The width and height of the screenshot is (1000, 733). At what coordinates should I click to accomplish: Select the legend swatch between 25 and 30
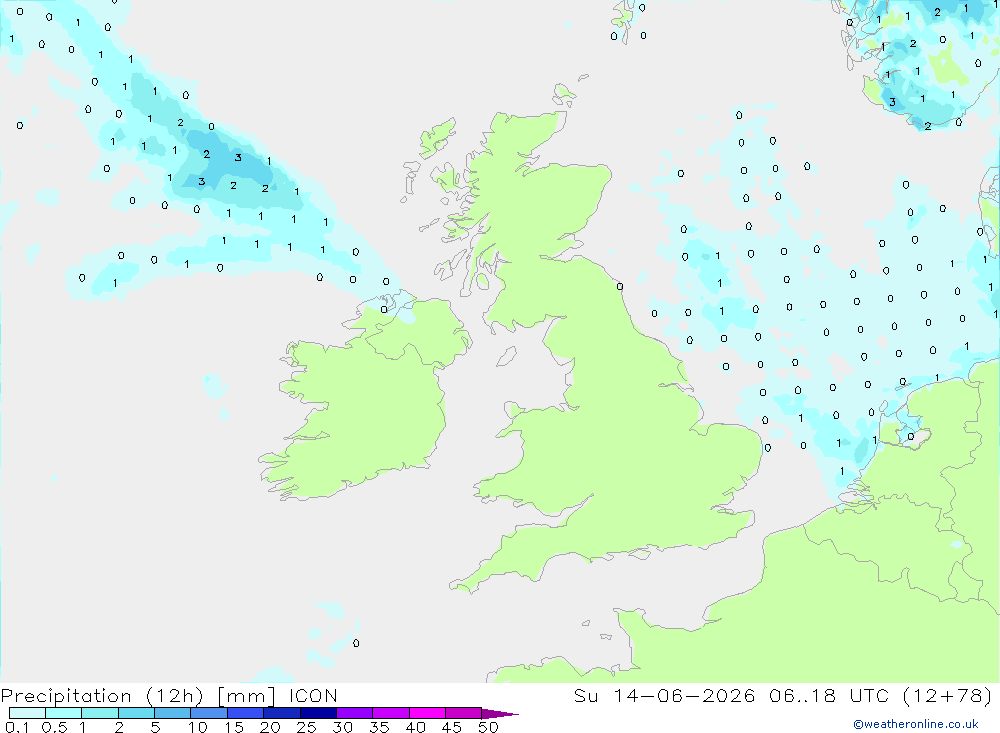[318, 713]
